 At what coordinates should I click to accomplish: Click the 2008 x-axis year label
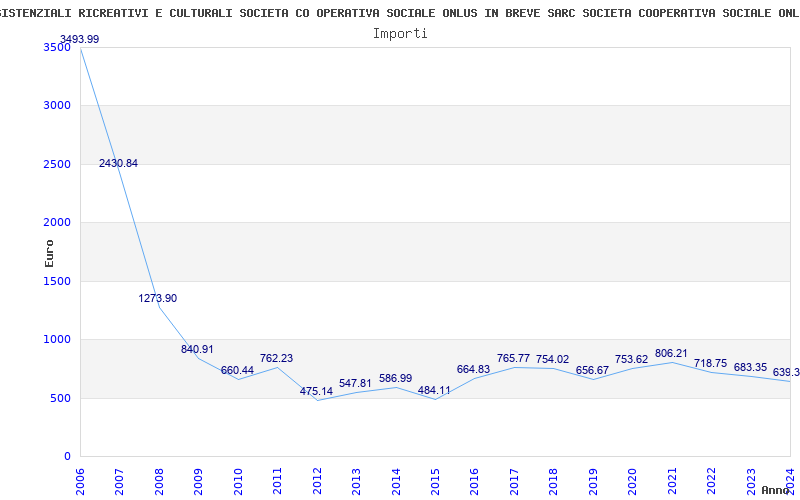click(x=159, y=482)
